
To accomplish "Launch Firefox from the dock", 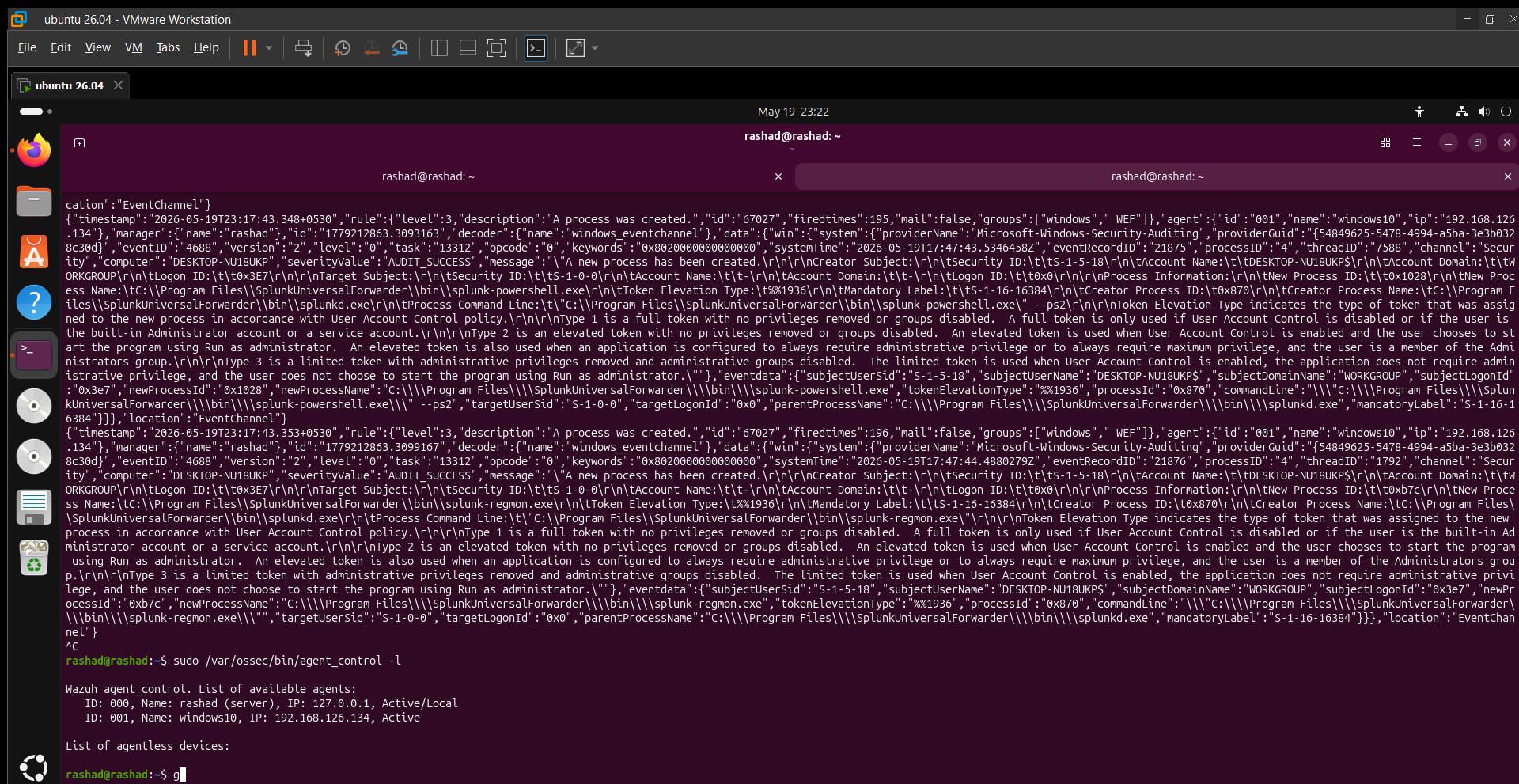I will pyautogui.click(x=34, y=150).
